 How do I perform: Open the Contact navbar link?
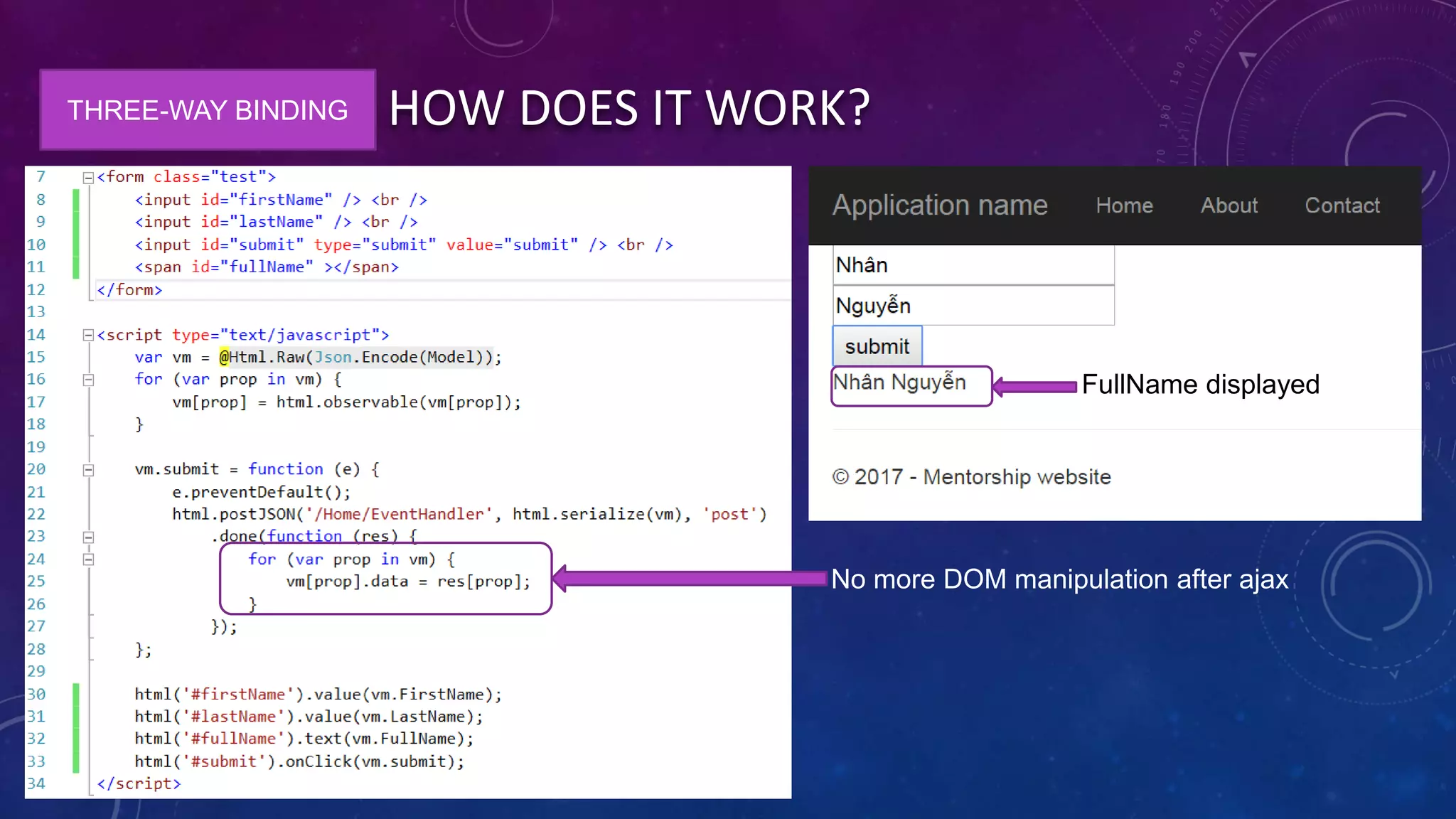pos(1342,205)
